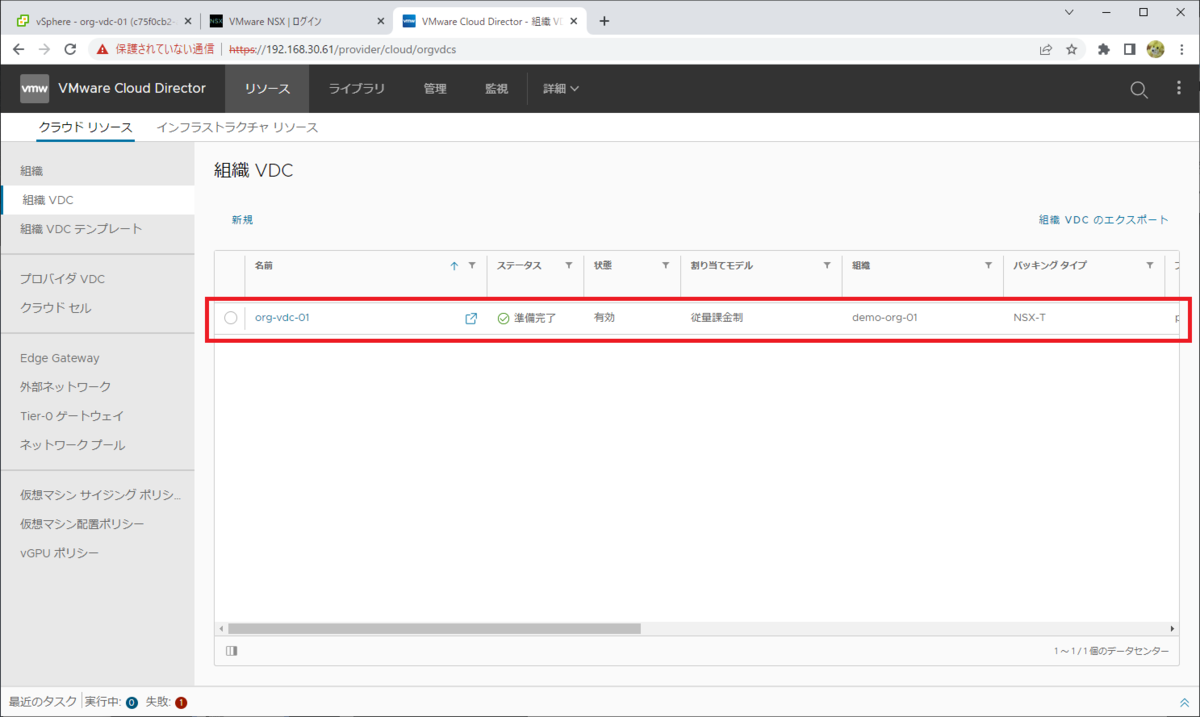The width and height of the screenshot is (1200, 717).
Task: Switch to VMware NSX login browser tab
Action: [x=297, y=21]
